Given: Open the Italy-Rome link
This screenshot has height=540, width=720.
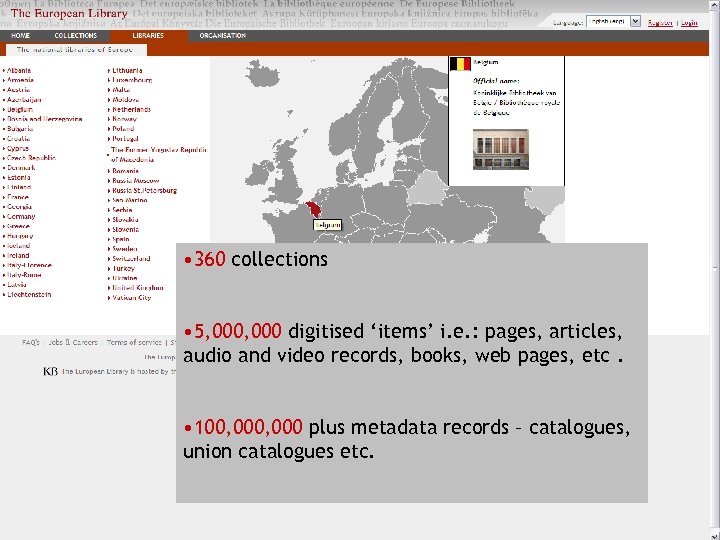Looking at the screenshot, I should [x=24, y=275].
